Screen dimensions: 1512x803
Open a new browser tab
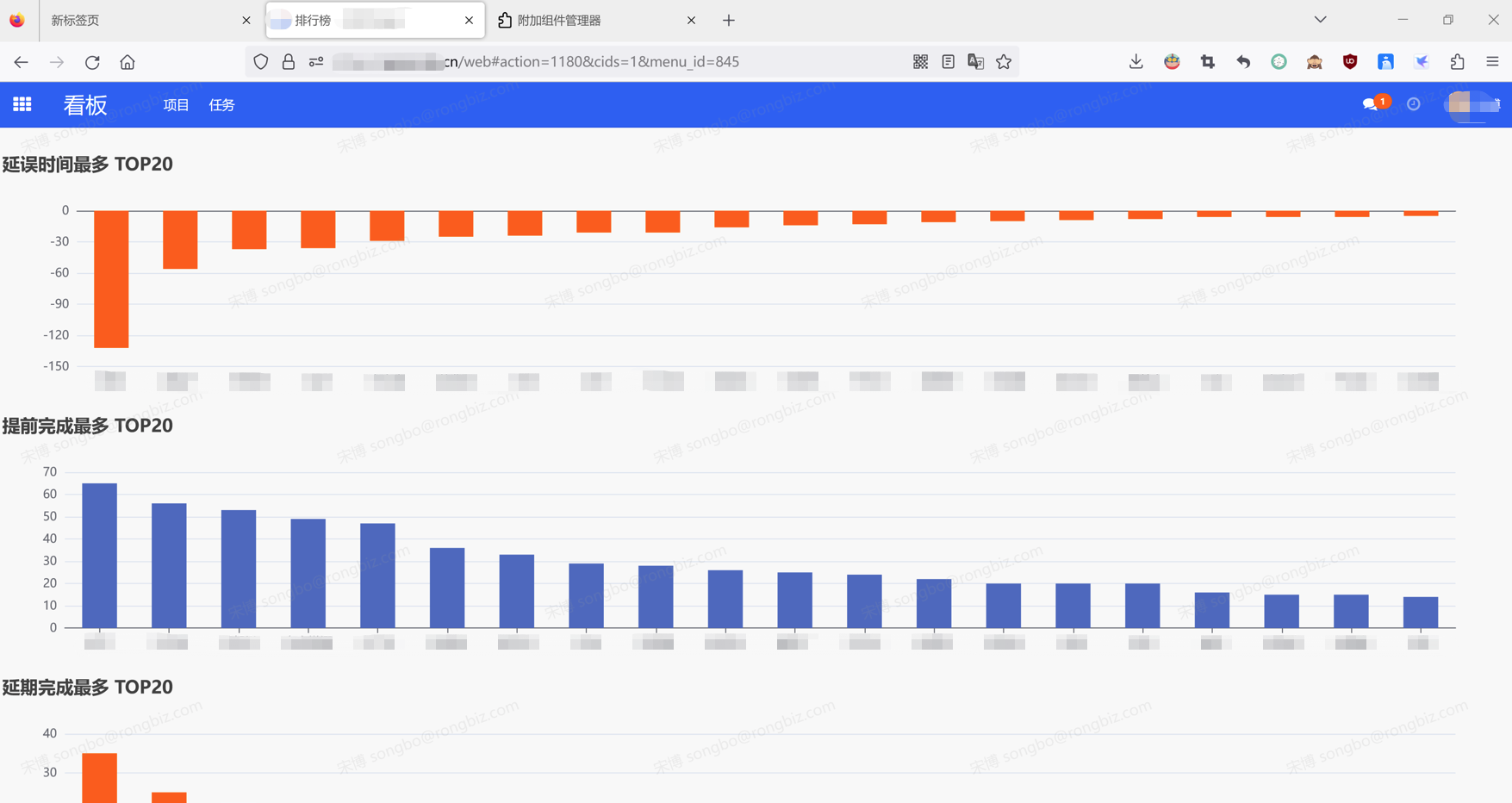[x=729, y=20]
